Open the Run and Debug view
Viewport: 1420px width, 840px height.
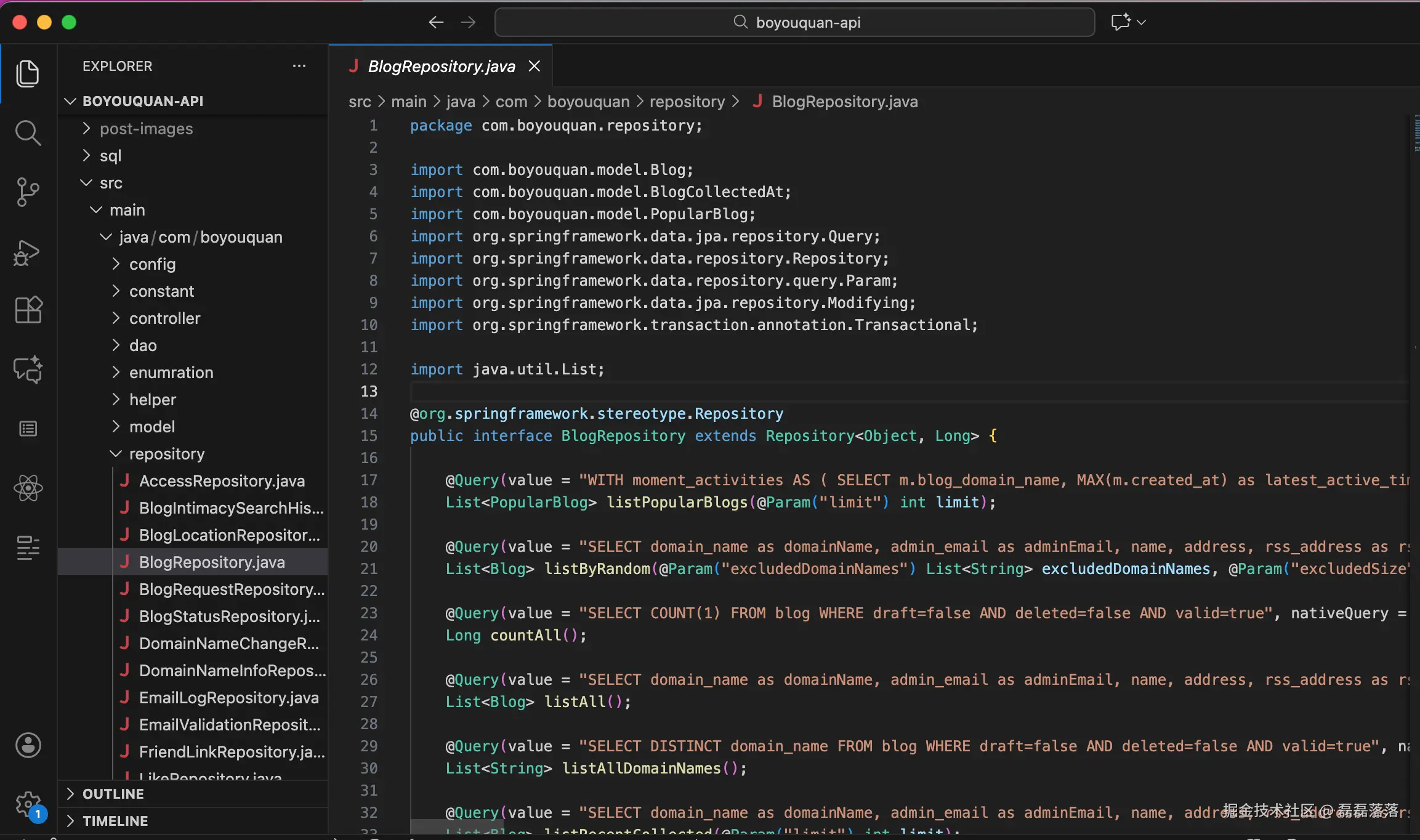pyautogui.click(x=28, y=252)
